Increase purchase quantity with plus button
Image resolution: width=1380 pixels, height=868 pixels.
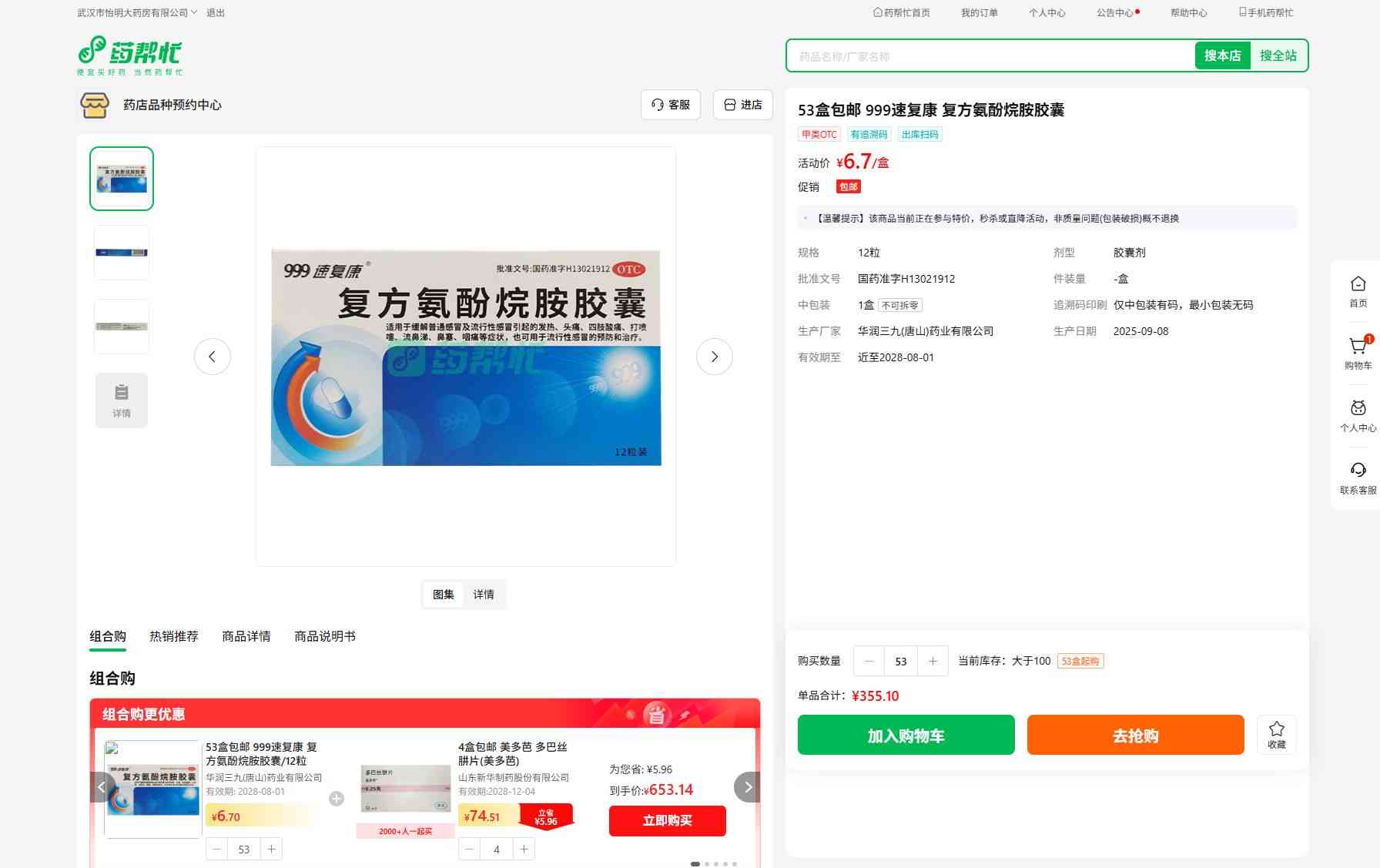pyautogui.click(x=933, y=661)
